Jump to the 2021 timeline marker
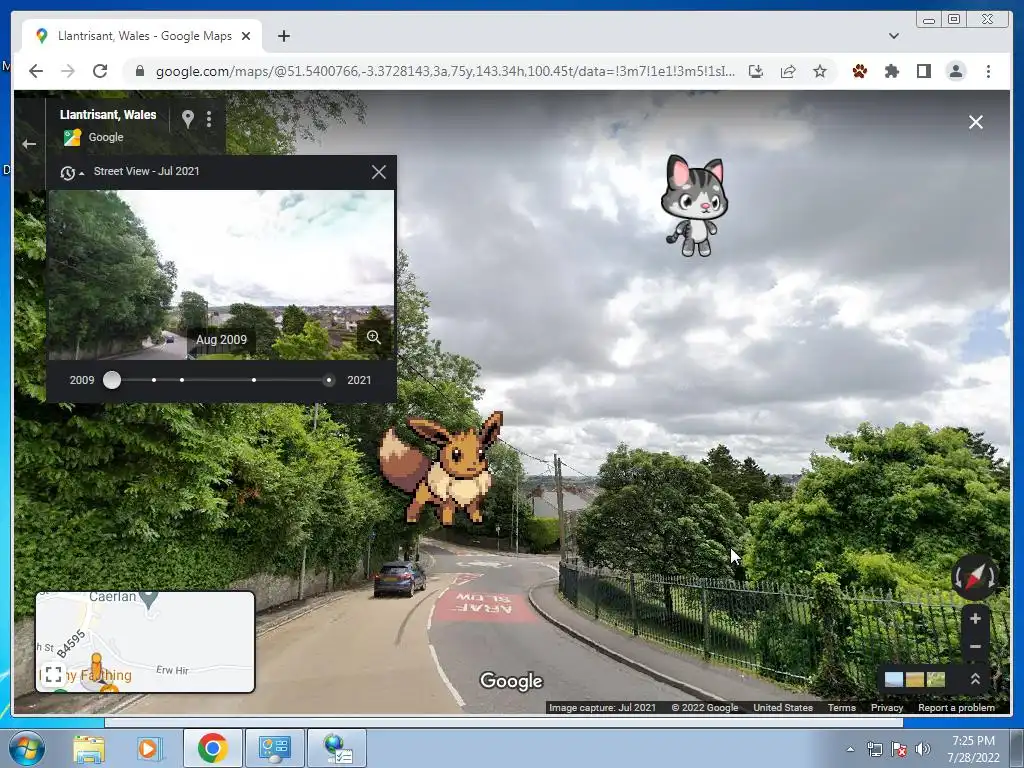This screenshot has width=1024, height=768. pyautogui.click(x=328, y=380)
